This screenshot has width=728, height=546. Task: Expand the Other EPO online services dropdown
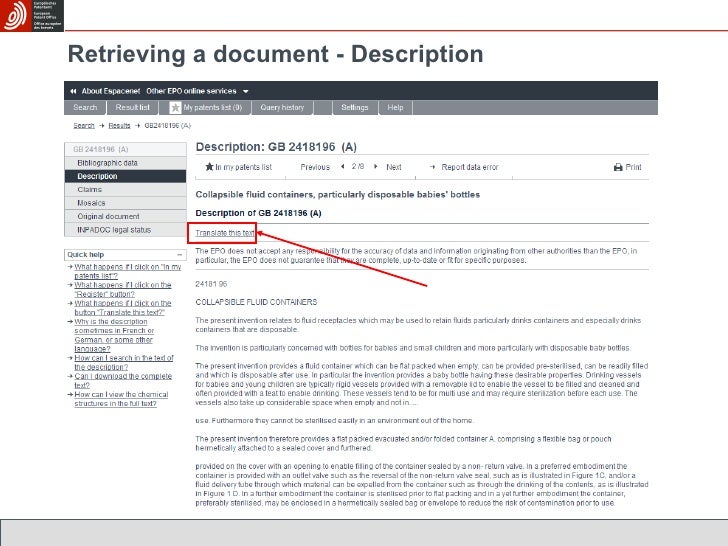point(197,91)
